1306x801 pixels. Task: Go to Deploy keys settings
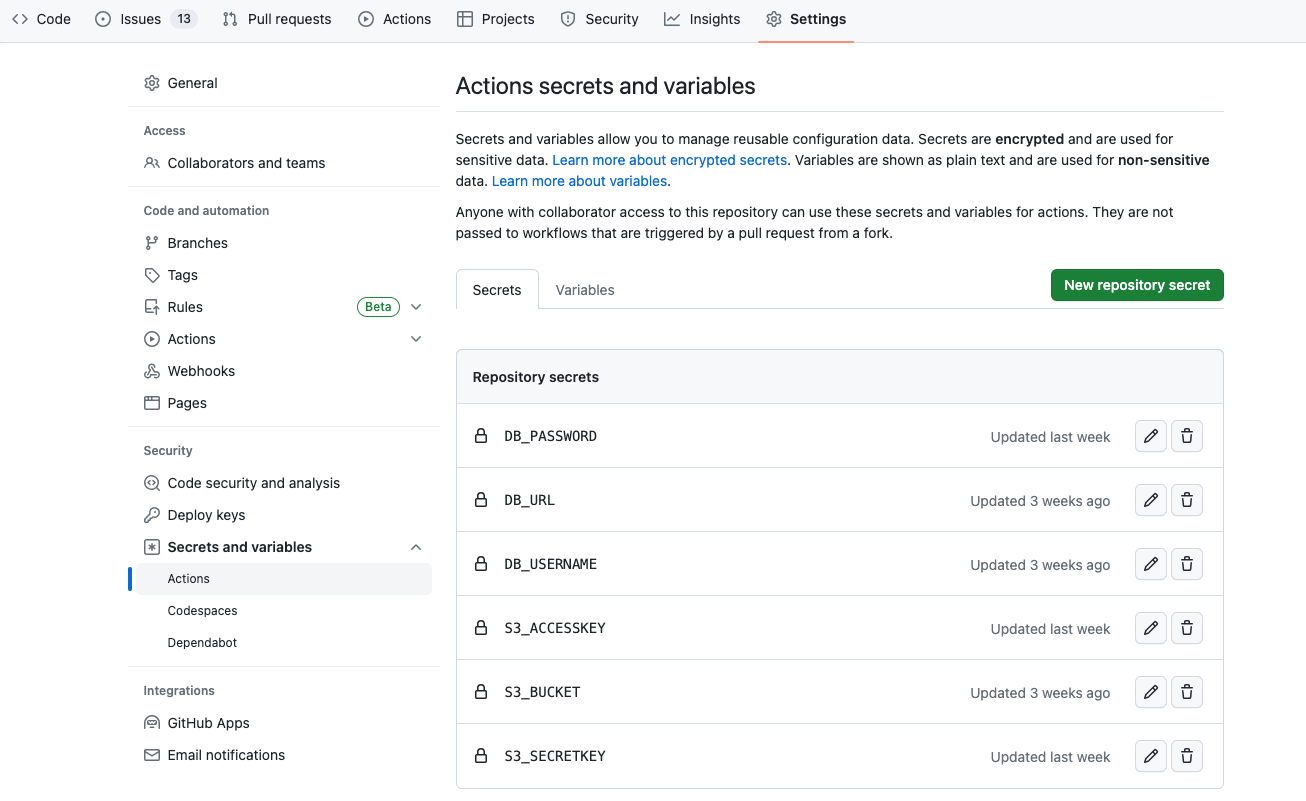(206, 515)
